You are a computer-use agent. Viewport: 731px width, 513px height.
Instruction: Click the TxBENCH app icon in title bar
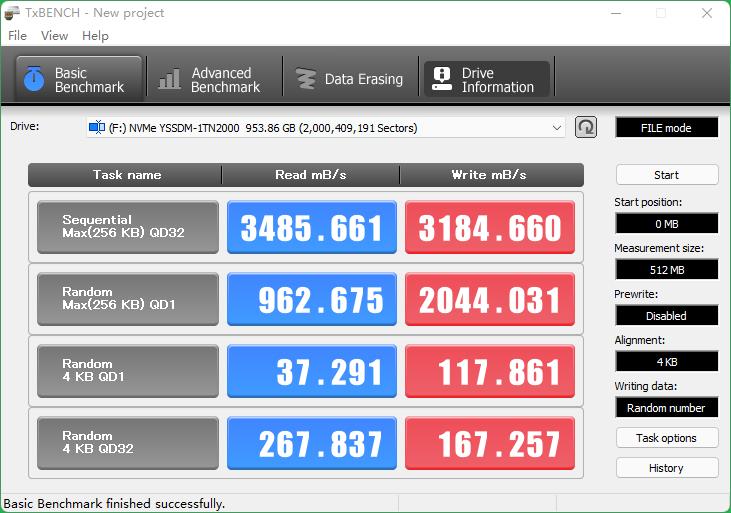[12, 13]
